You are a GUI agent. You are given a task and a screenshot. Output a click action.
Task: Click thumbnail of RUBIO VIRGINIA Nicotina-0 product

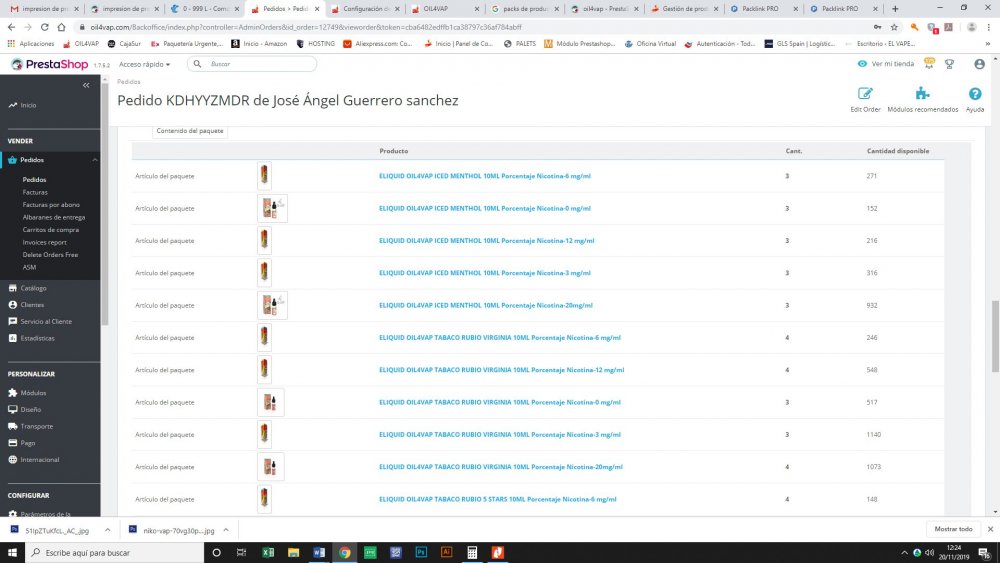[270, 402]
